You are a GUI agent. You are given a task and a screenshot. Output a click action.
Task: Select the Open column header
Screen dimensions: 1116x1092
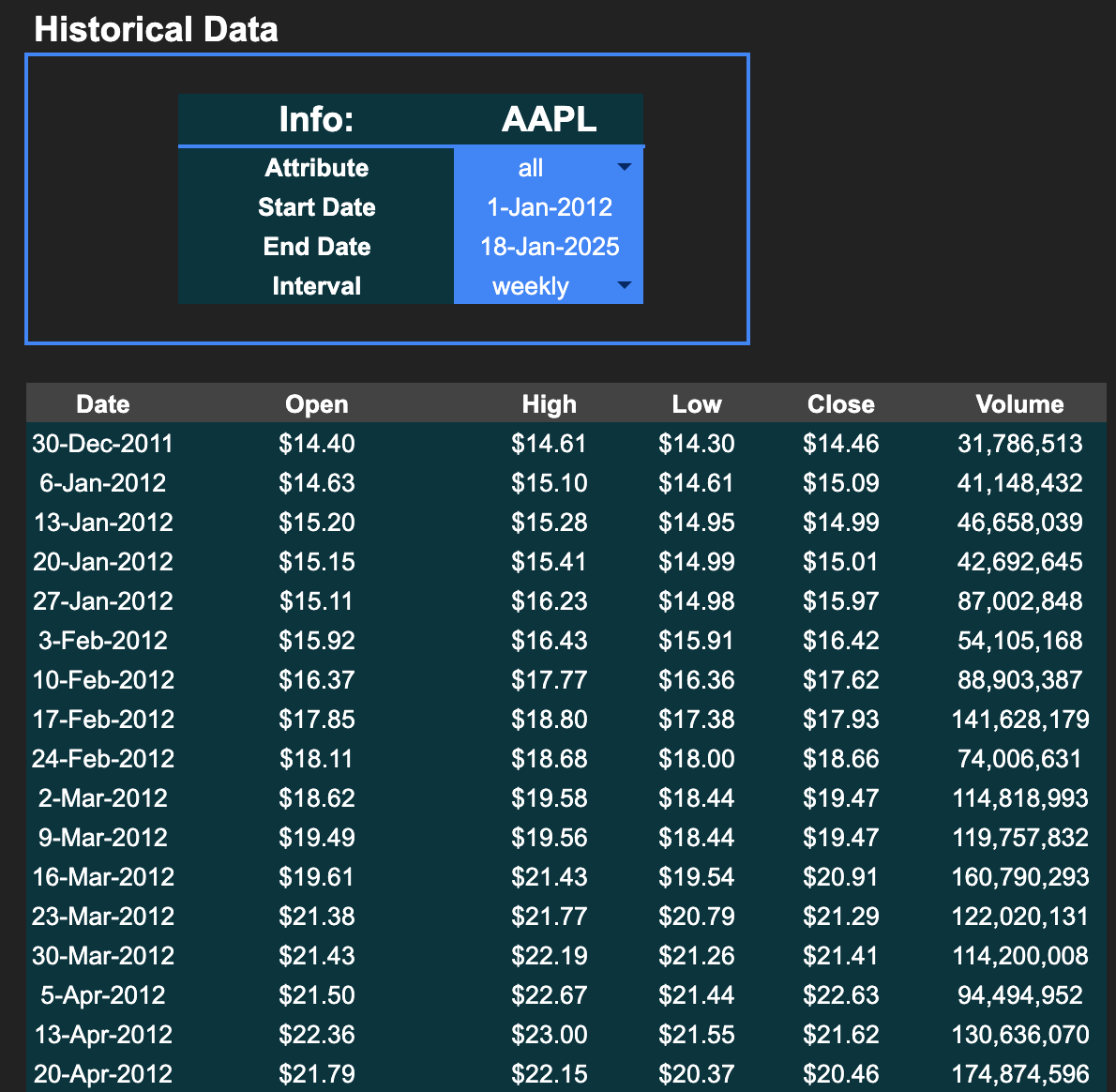[x=317, y=404]
